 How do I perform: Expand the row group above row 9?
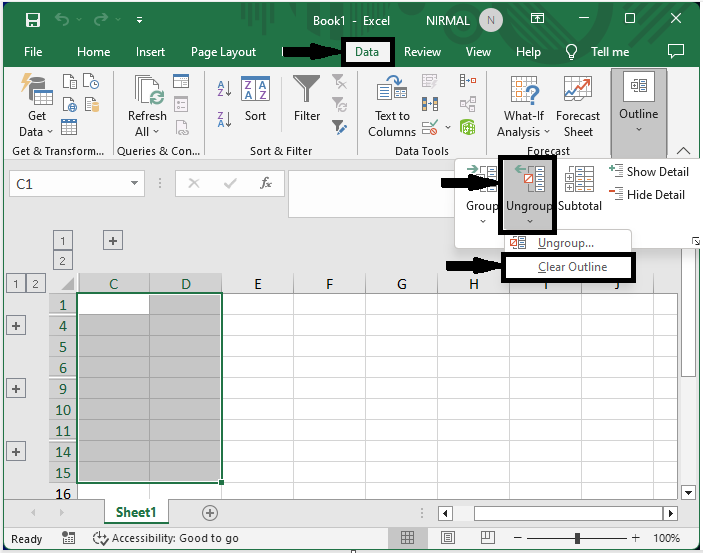click(x=16, y=388)
